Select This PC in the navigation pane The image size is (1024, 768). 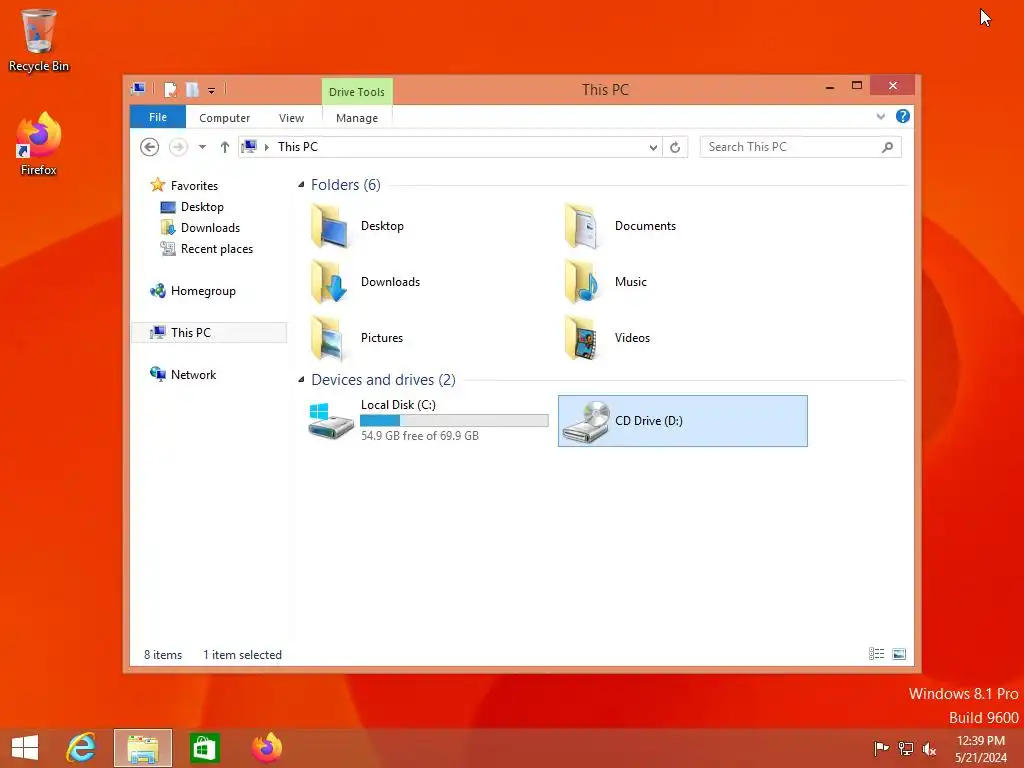point(209,332)
